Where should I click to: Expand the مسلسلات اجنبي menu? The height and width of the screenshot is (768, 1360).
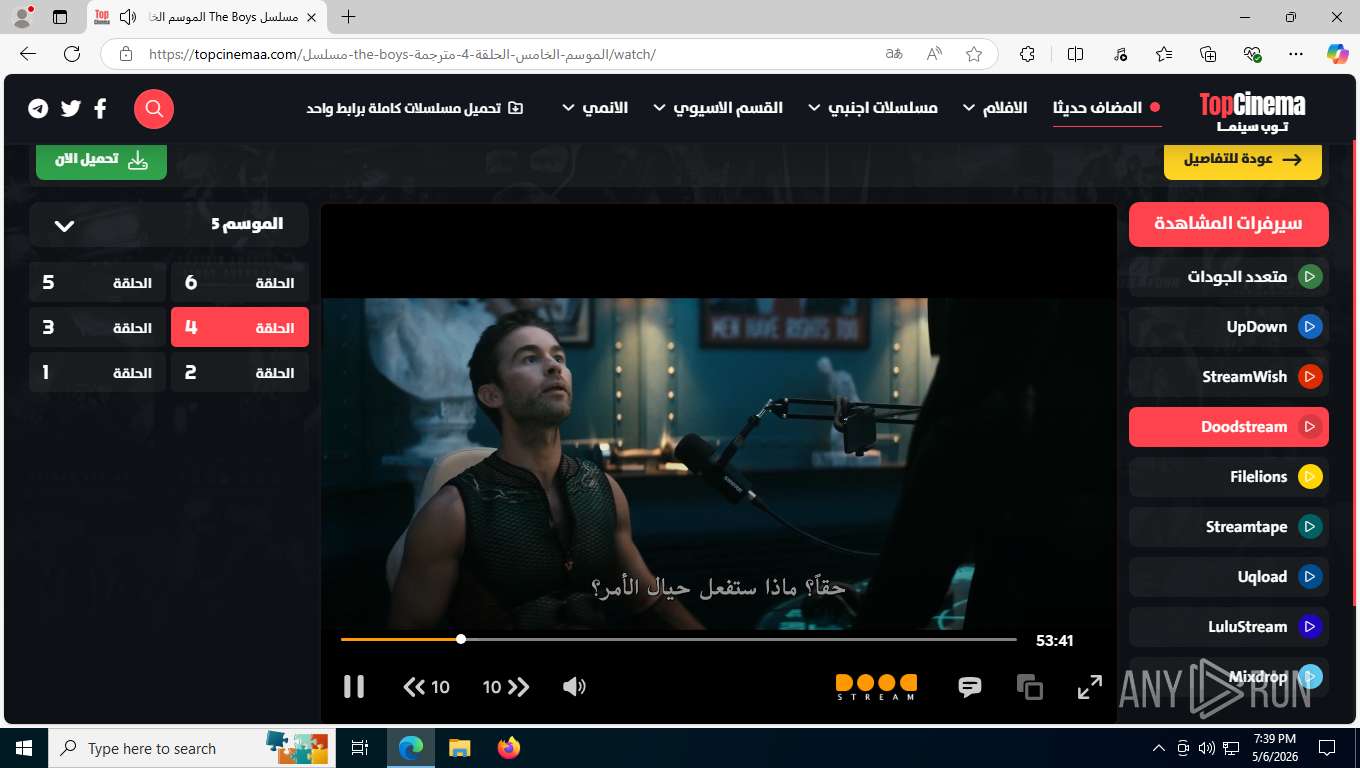click(873, 108)
